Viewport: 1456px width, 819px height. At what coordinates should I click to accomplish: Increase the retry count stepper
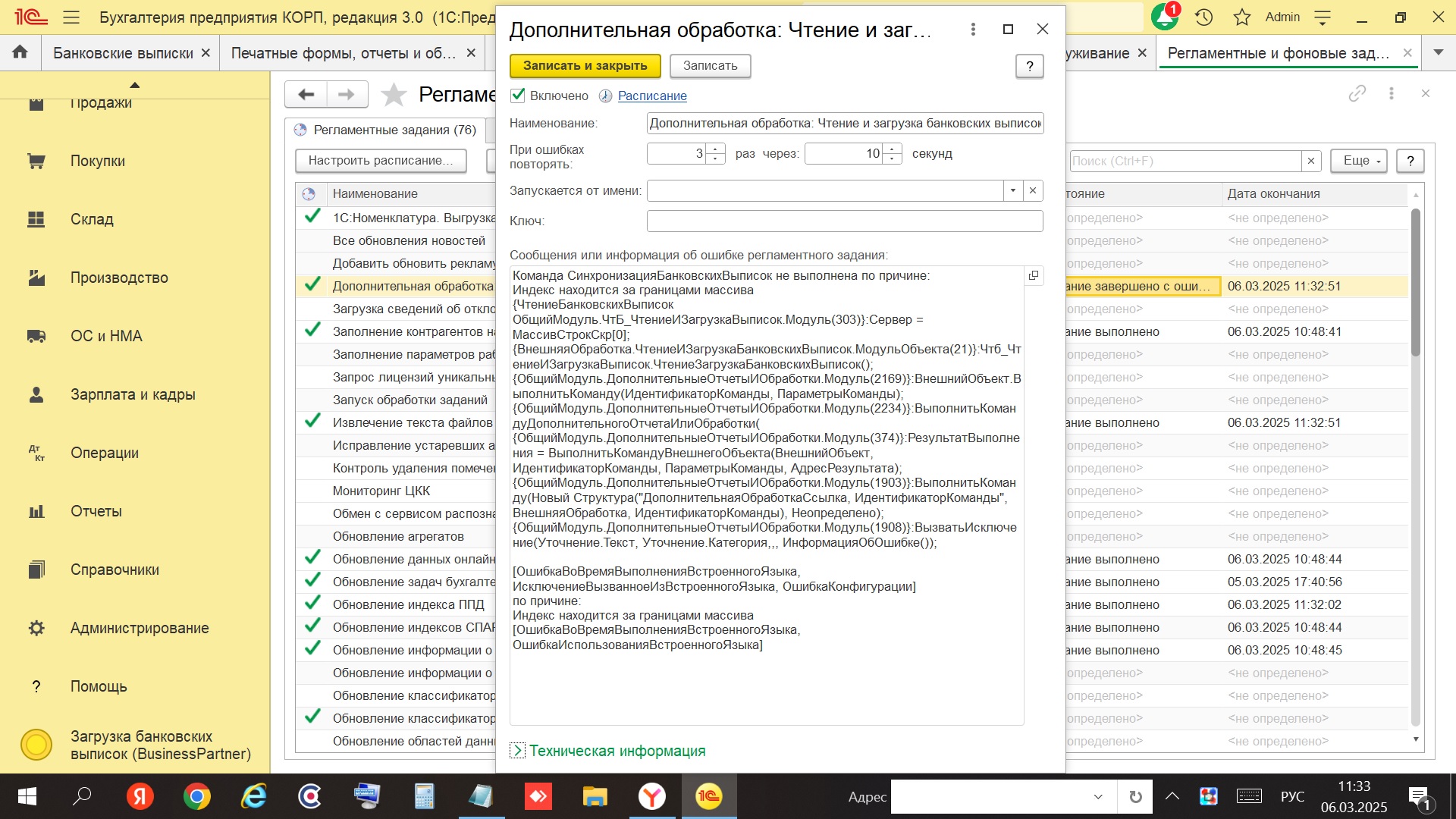click(716, 149)
